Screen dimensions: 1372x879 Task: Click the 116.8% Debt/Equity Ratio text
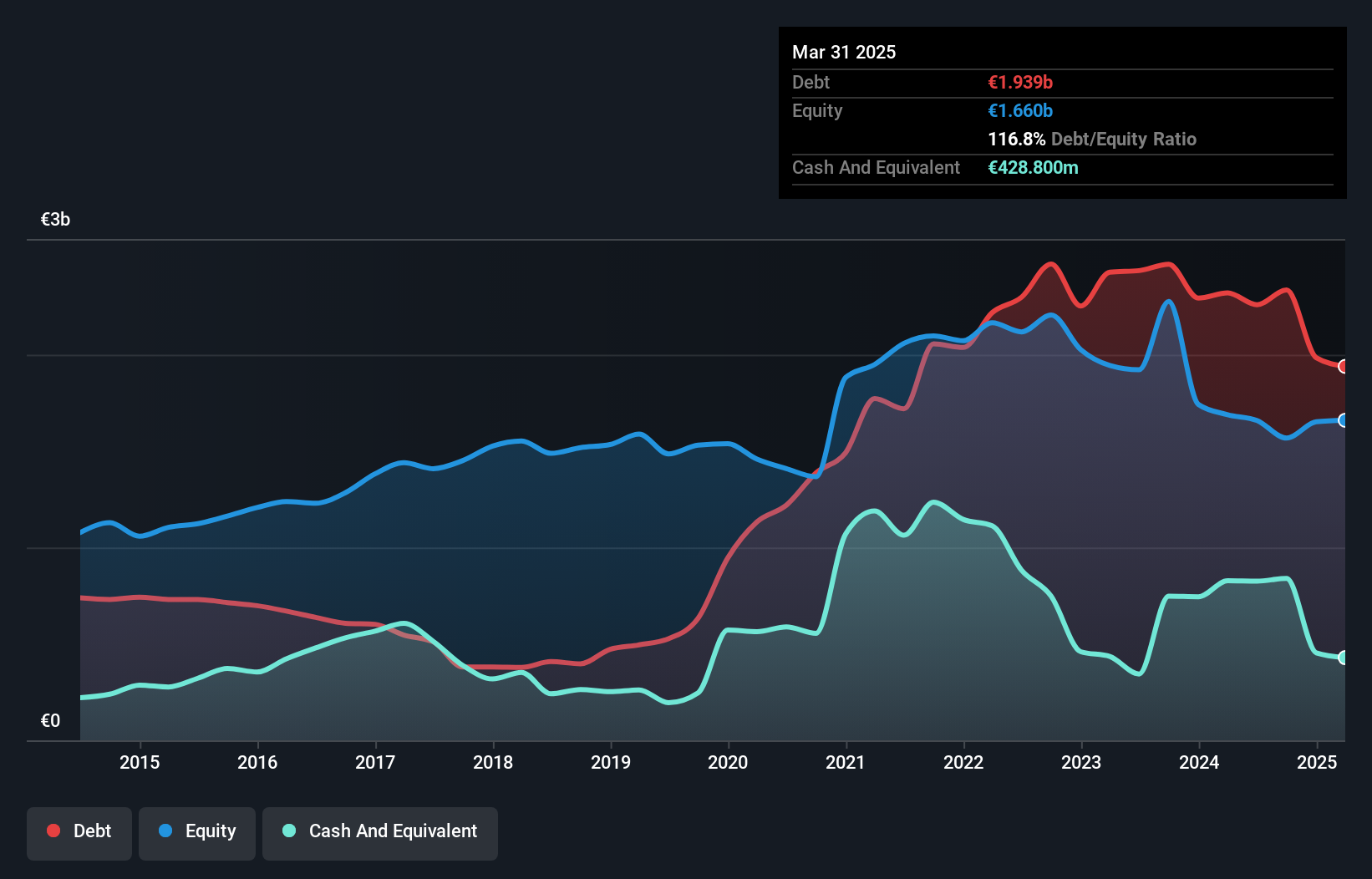1092,139
